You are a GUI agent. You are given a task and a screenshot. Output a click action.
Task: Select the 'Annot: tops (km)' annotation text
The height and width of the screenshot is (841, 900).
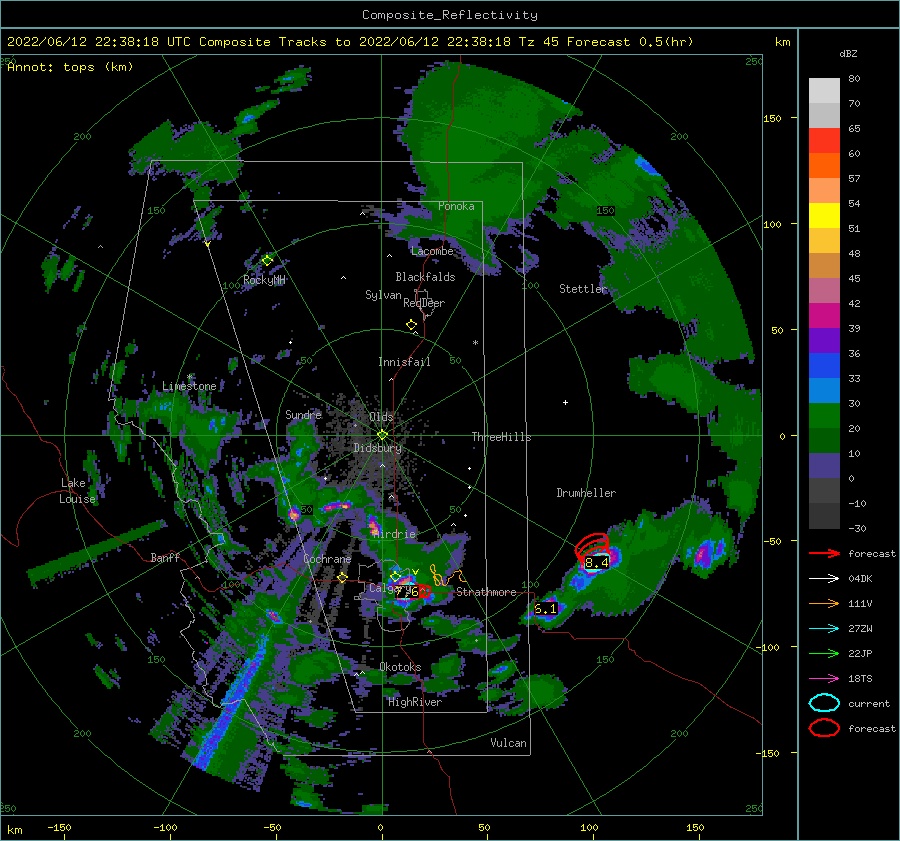(x=70, y=67)
